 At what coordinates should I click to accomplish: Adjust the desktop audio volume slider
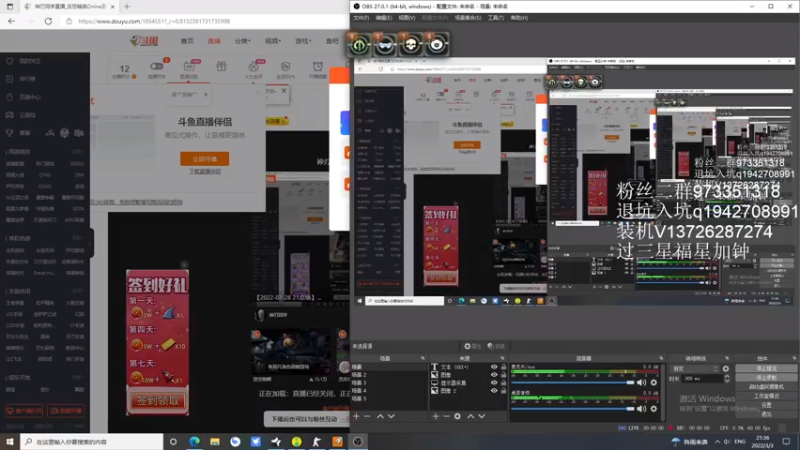[x=572, y=409]
